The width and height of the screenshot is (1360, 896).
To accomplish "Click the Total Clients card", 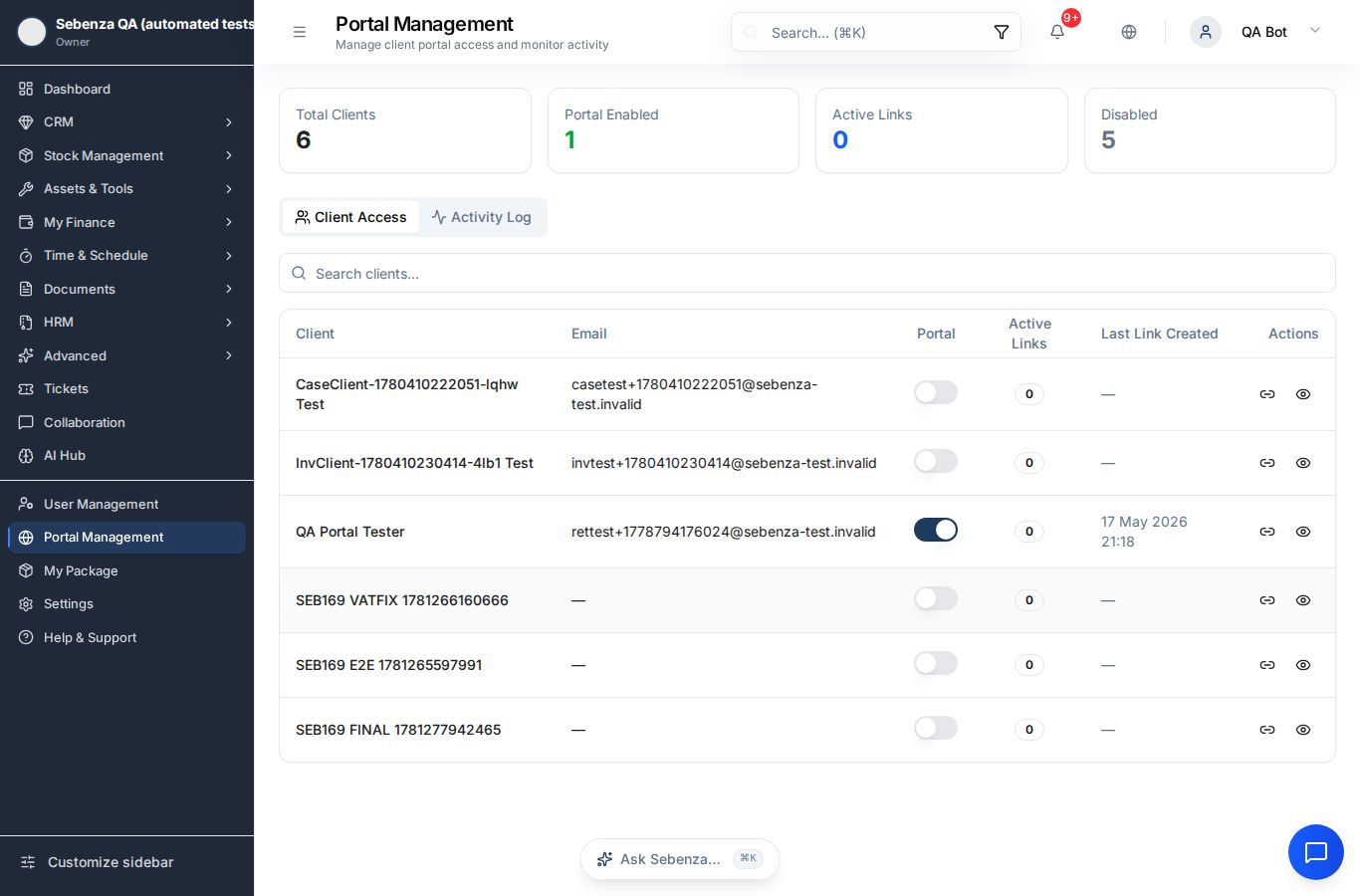I will (x=405, y=130).
